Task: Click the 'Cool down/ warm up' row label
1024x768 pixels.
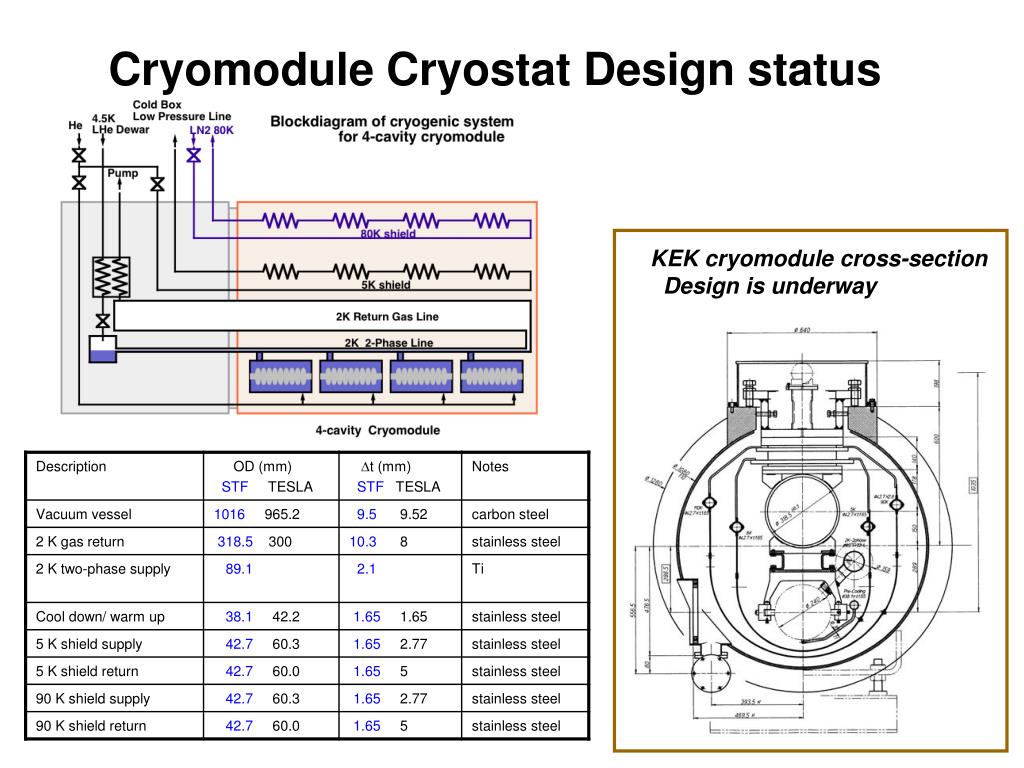Action: point(101,616)
